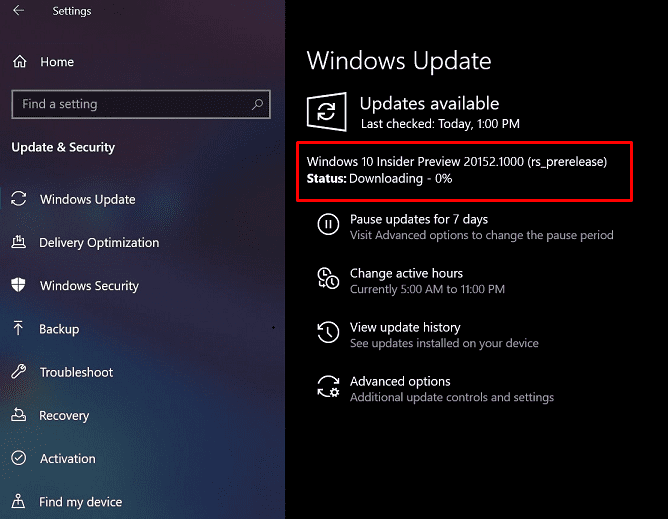
Task: Click the Recovery icon
Action: tap(18, 415)
